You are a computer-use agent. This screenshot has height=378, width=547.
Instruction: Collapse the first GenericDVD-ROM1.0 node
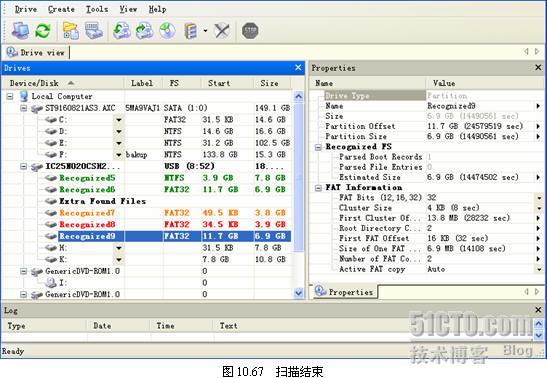pos(23,271)
